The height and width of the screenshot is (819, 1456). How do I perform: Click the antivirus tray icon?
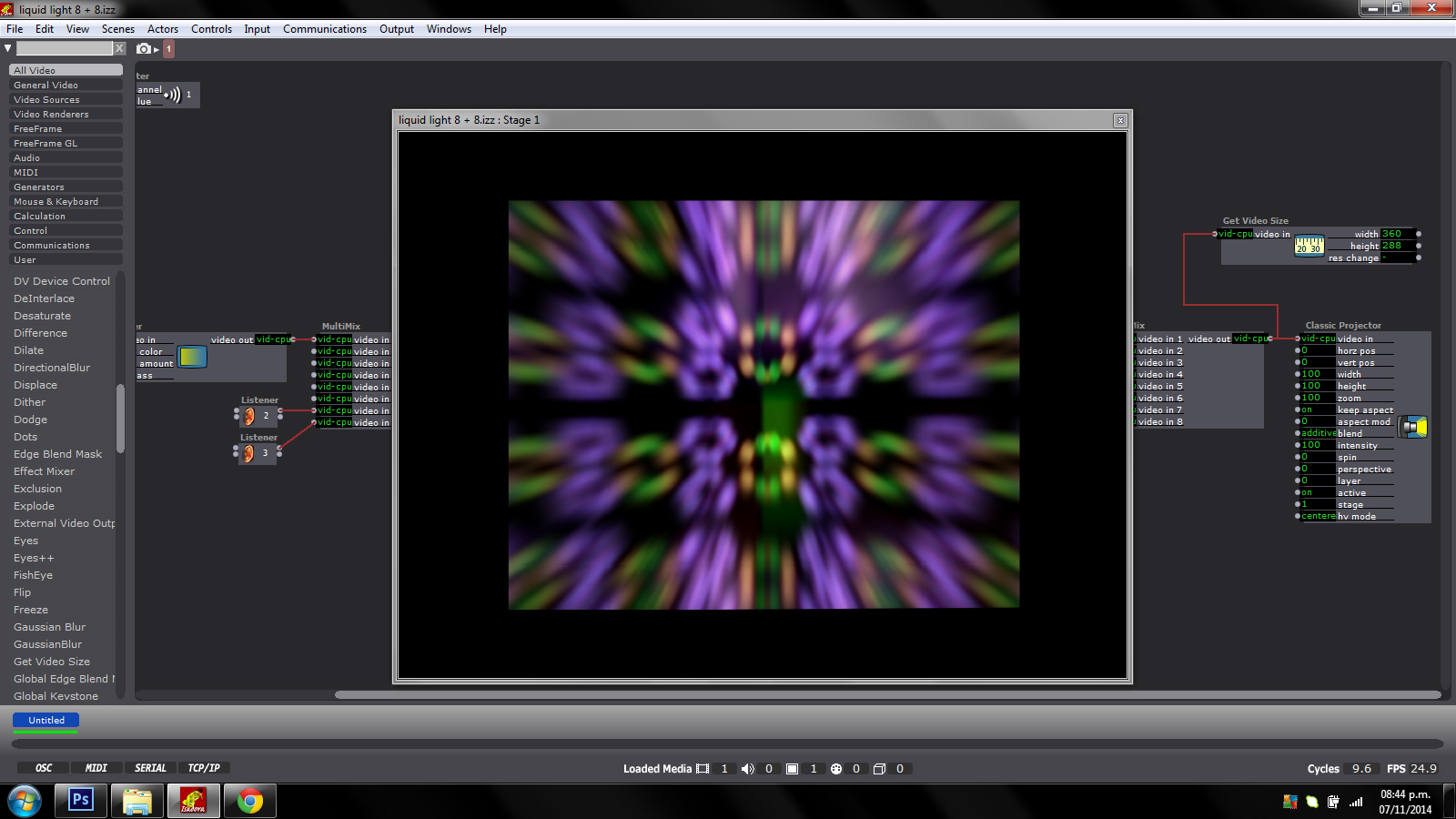pyautogui.click(x=1290, y=802)
